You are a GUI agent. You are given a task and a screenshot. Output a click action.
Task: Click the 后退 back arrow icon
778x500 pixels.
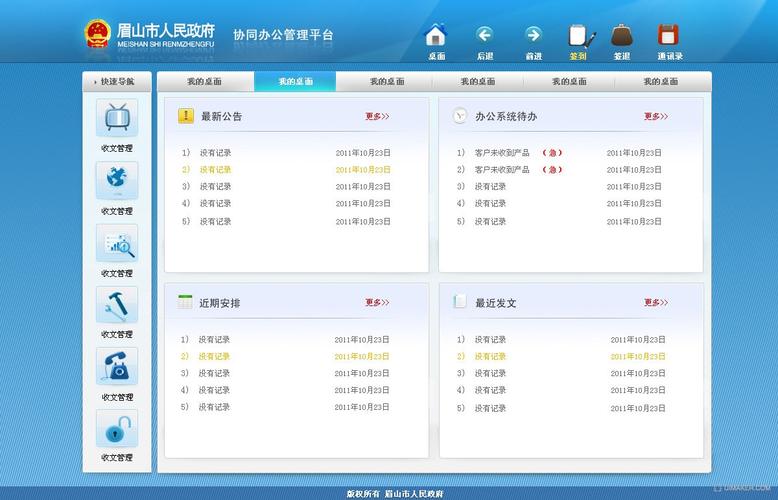pyautogui.click(x=484, y=35)
